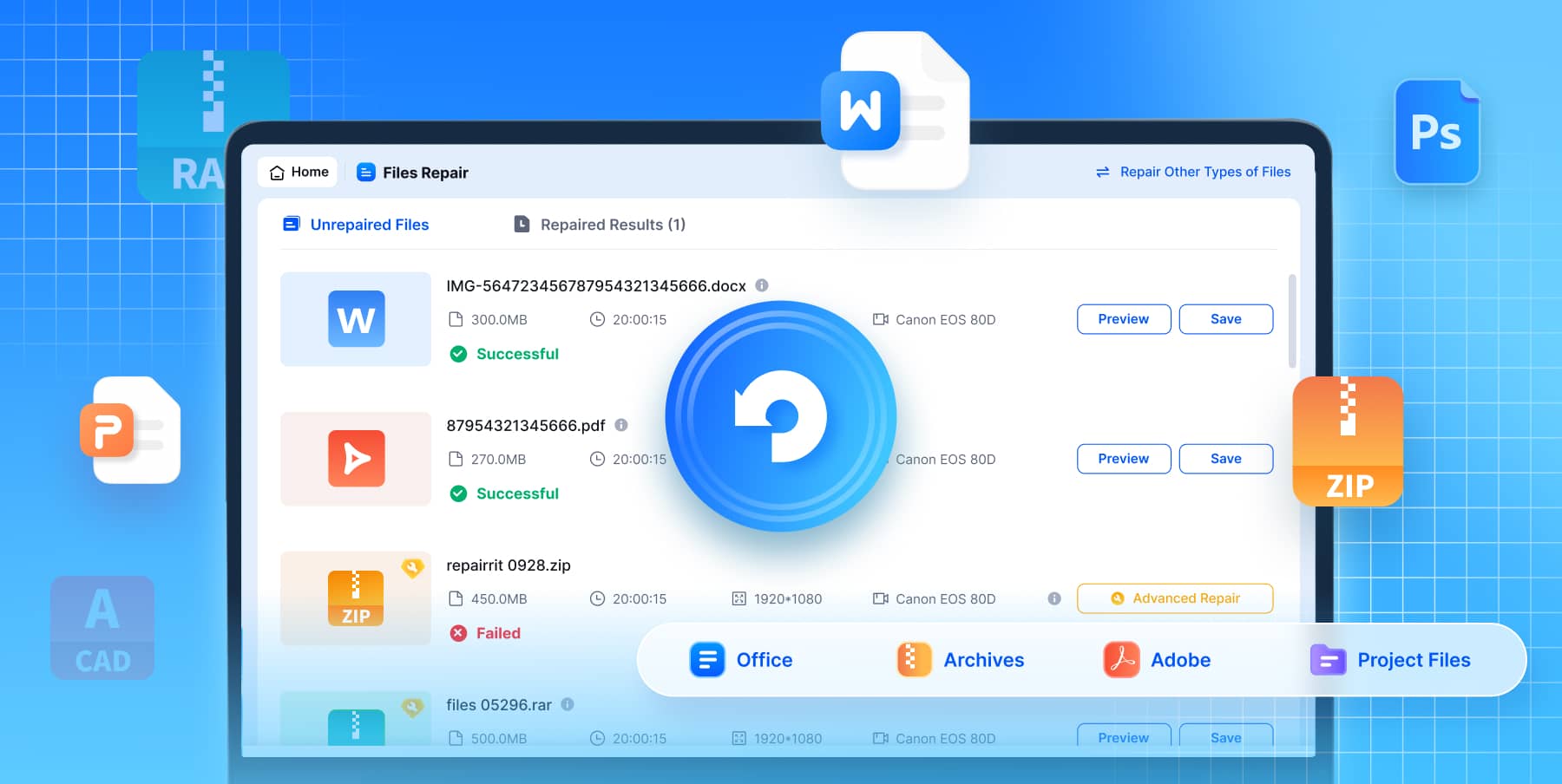
Task: Click info icon beside the Advanced Repair button
Action: (x=1054, y=598)
